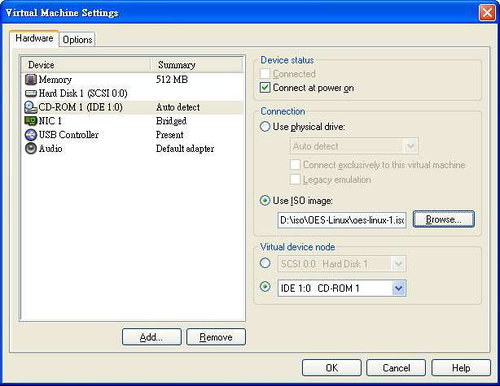Enable Legacy emulation checkbox
Screen dimensions: 500x386
[x=295, y=179]
